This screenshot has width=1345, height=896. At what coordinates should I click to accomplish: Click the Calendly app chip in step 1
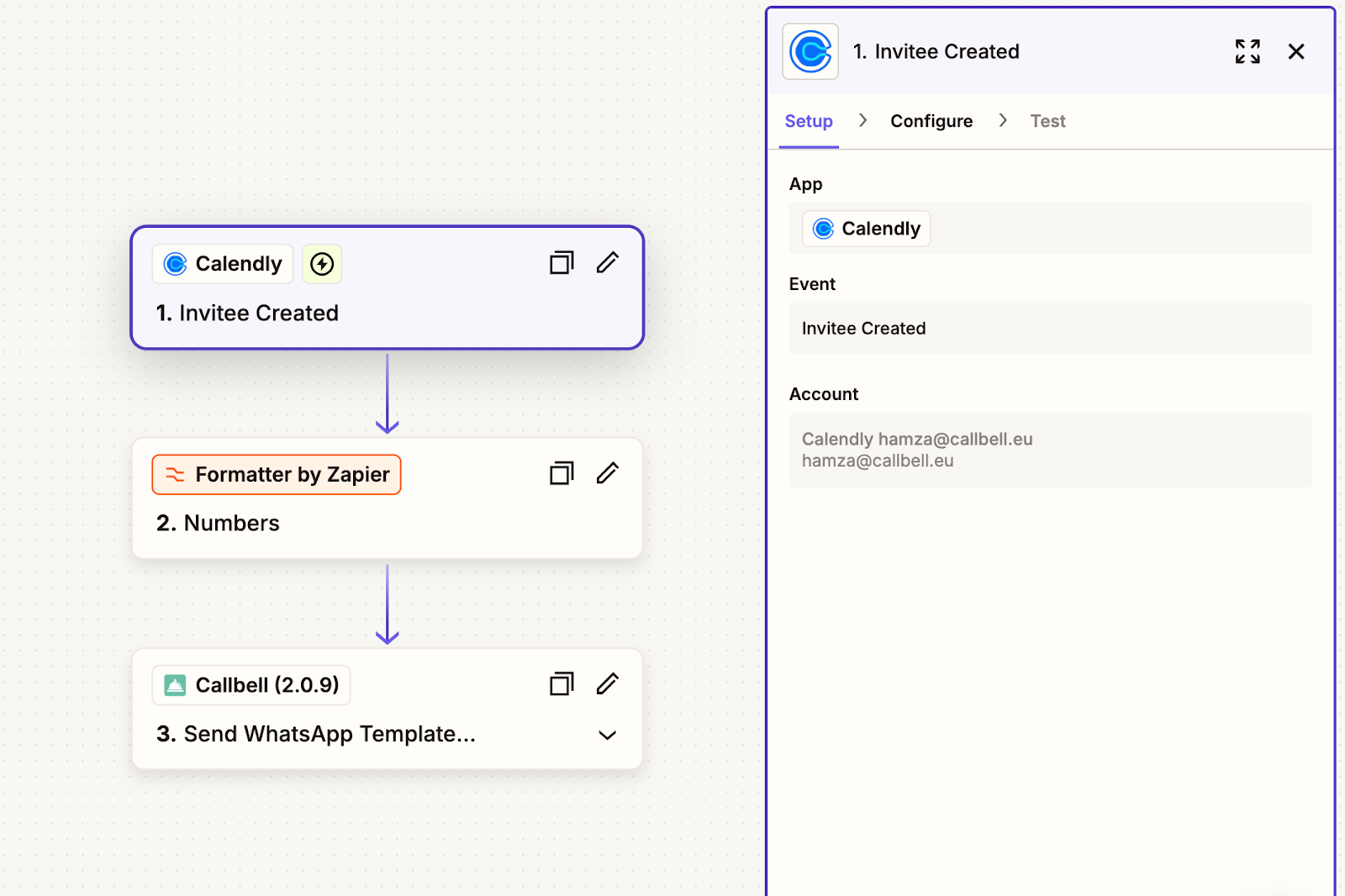(223, 264)
